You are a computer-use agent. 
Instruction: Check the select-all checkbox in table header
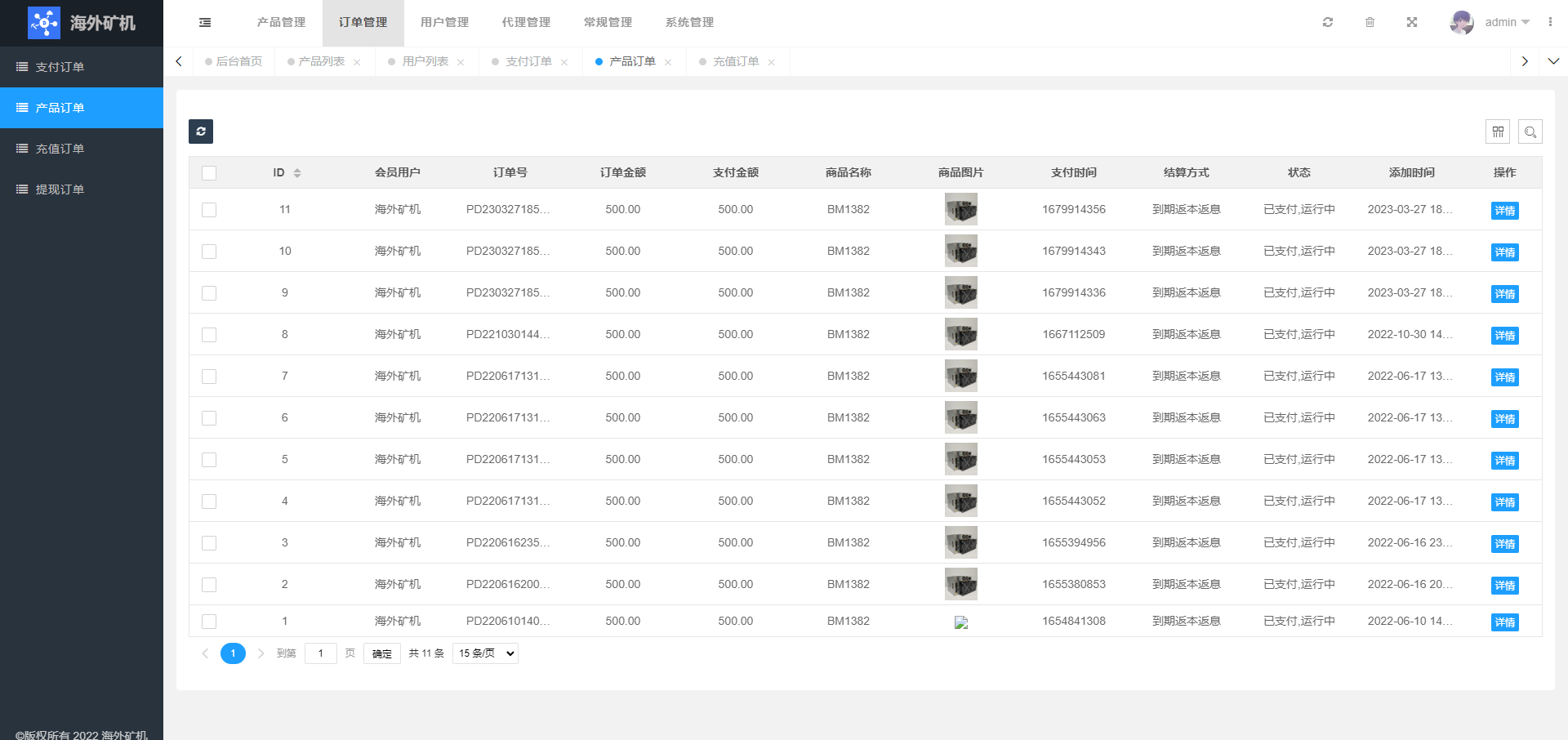tap(209, 173)
